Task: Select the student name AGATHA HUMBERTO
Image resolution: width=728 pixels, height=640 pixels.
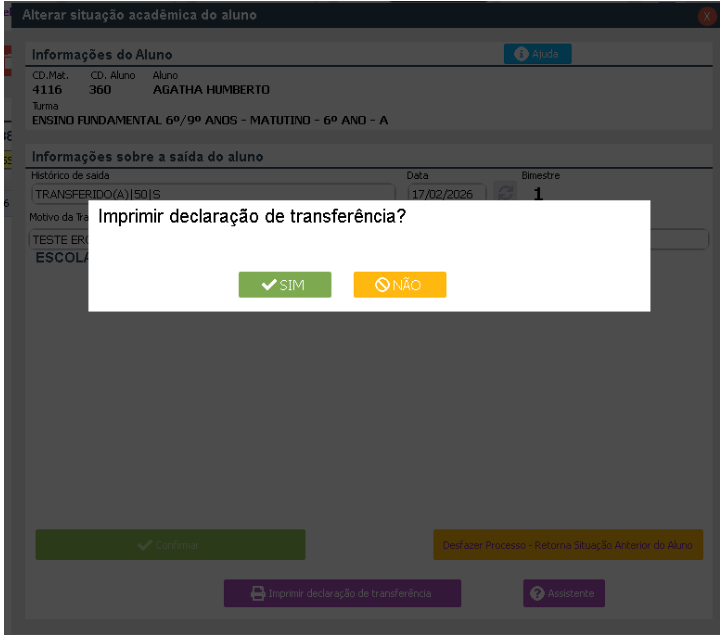Action: tap(210, 89)
